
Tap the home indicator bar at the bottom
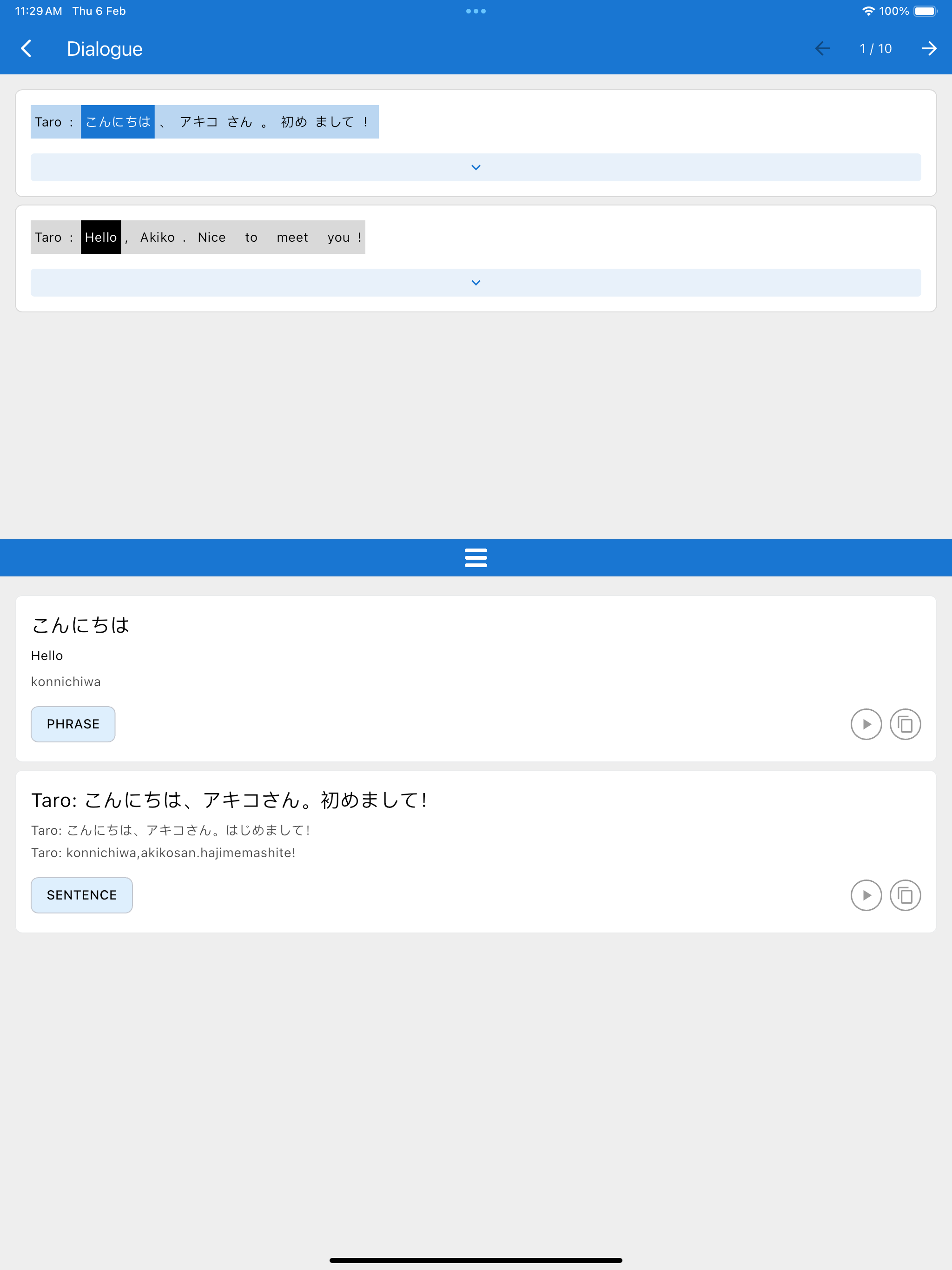pos(476,1260)
